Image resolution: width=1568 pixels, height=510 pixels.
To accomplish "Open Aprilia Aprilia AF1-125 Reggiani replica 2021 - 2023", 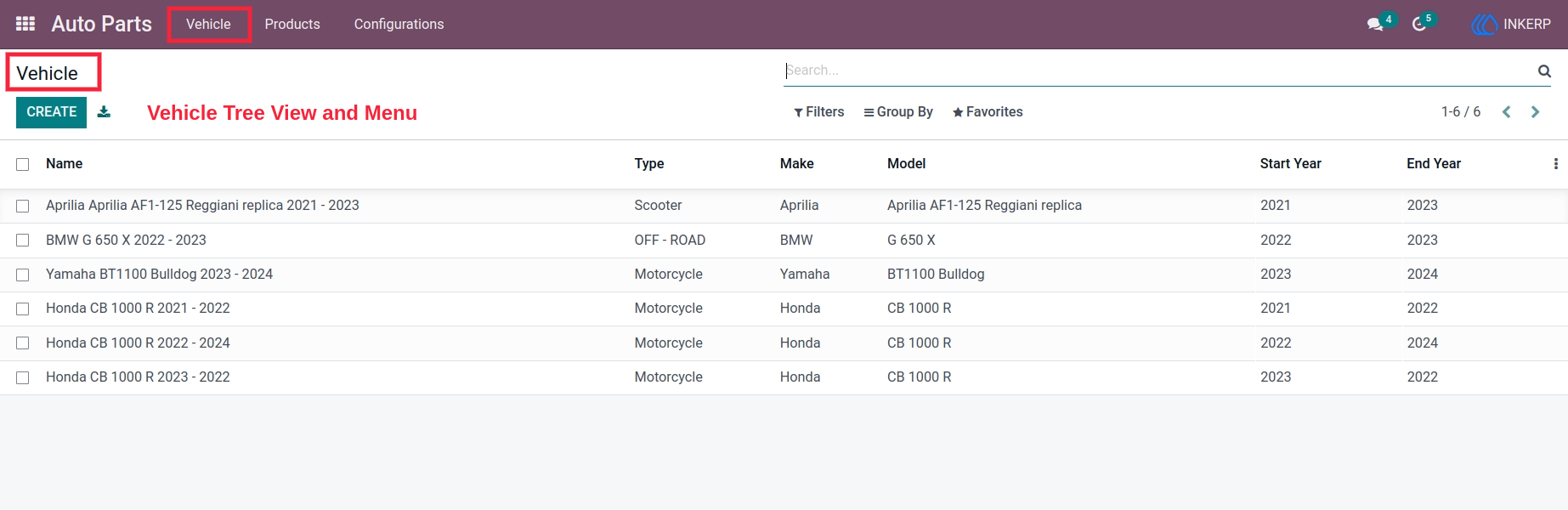I will click(x=202, y=206).
